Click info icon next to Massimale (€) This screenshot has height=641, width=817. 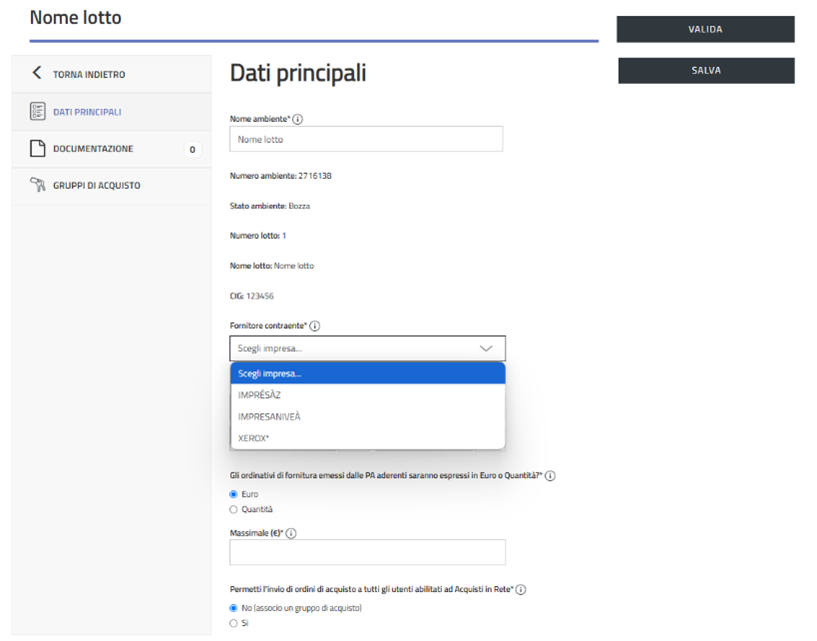point(291,533)
